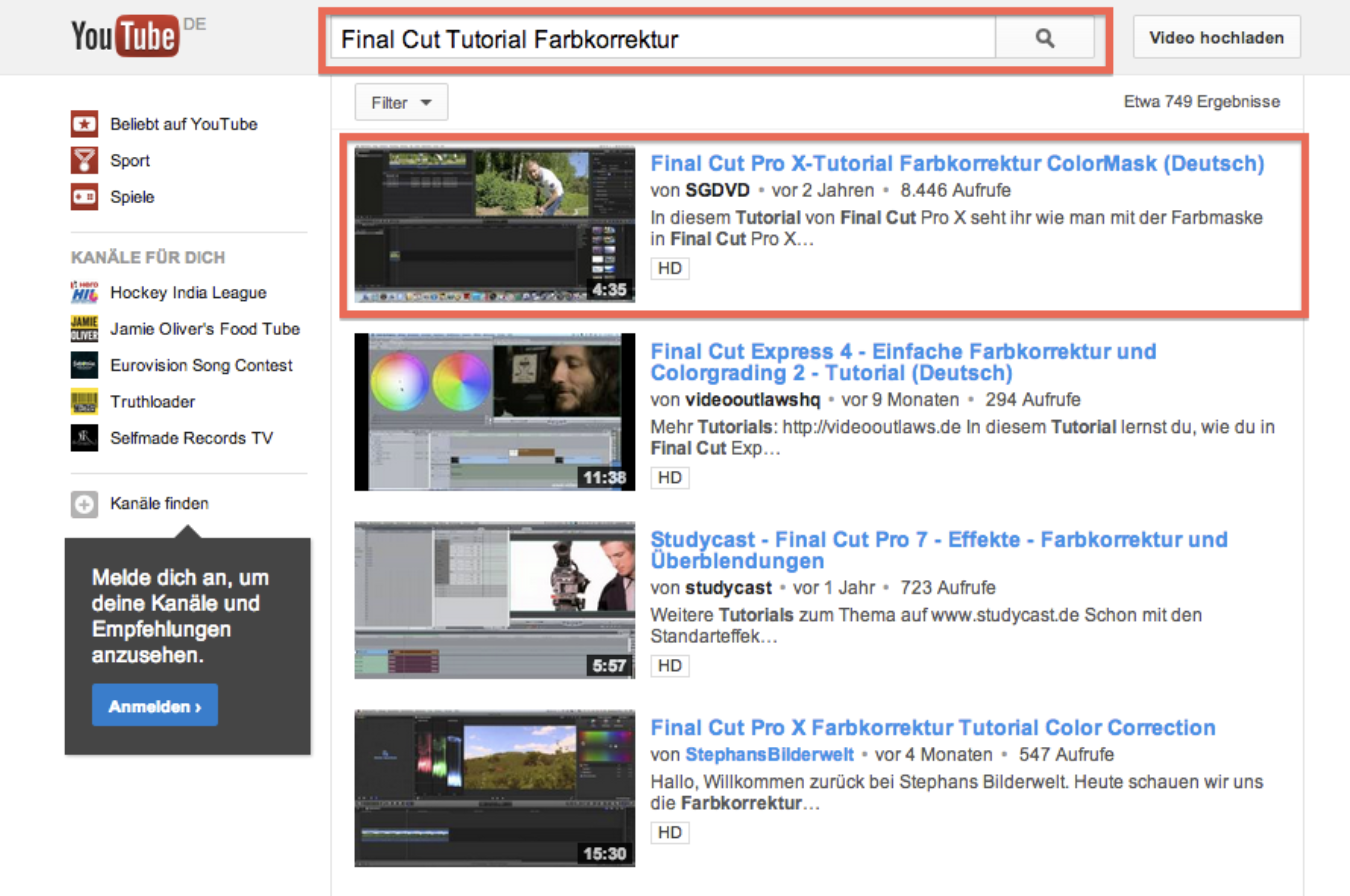This screenshot has width=1350, height=896.
Task: Click the SGDVD uploader name
Action: pos(717,190)
